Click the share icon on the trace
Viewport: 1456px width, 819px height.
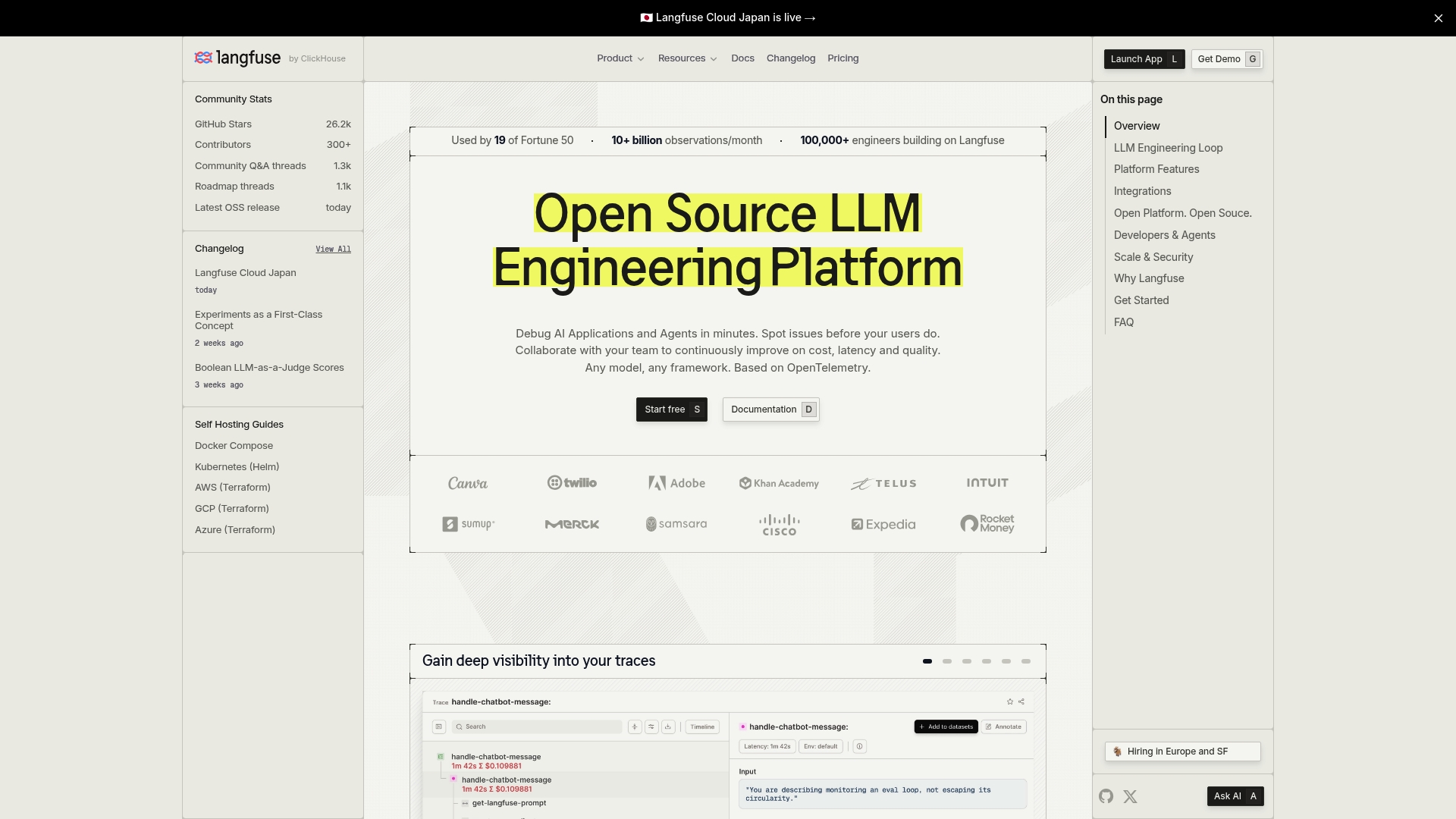tap(1021, 701)
